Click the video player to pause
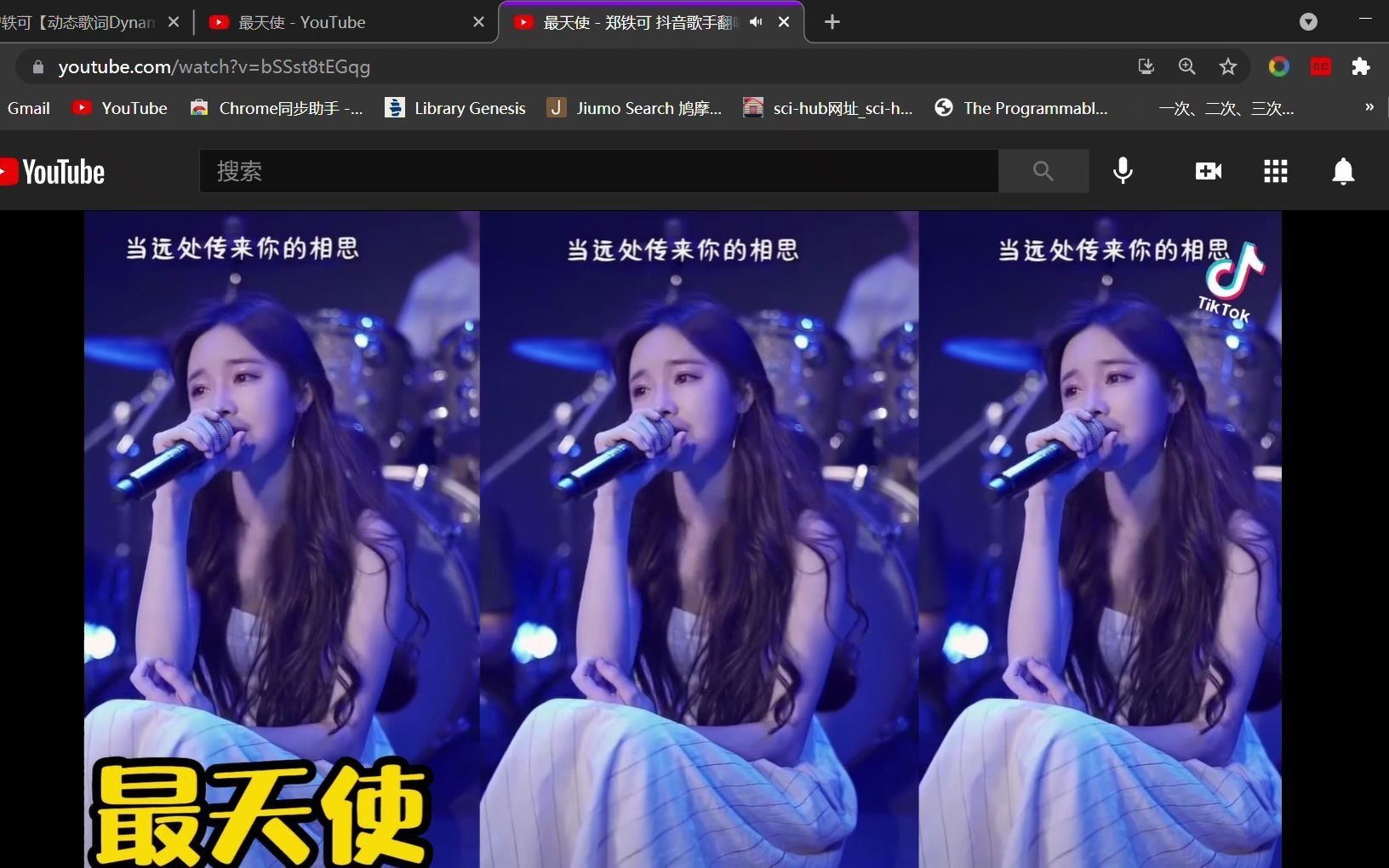This screenshot has height=868, width=1389. coord(683,540)
